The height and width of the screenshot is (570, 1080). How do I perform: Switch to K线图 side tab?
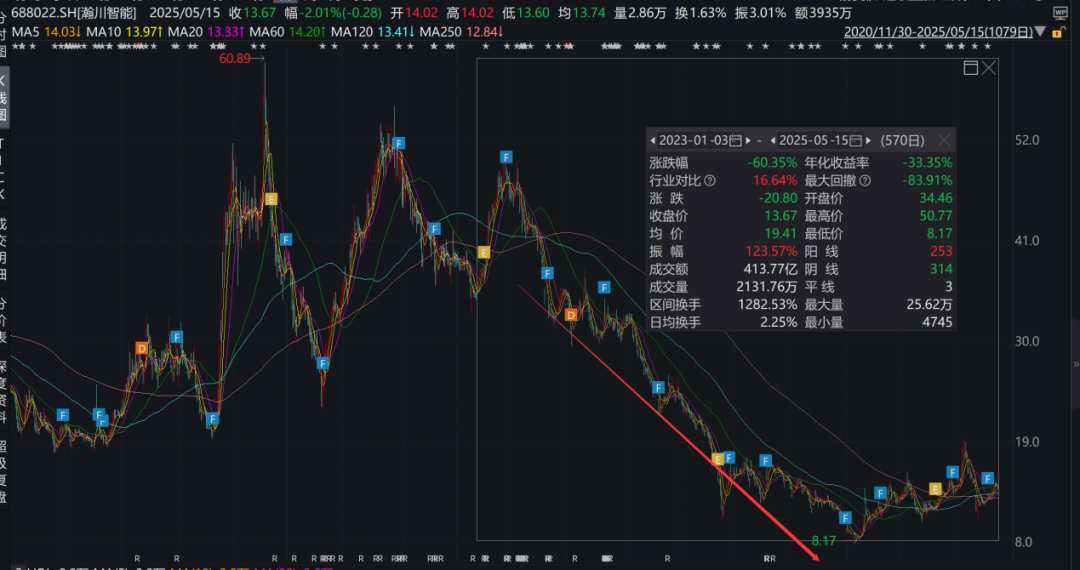point(4,97)
